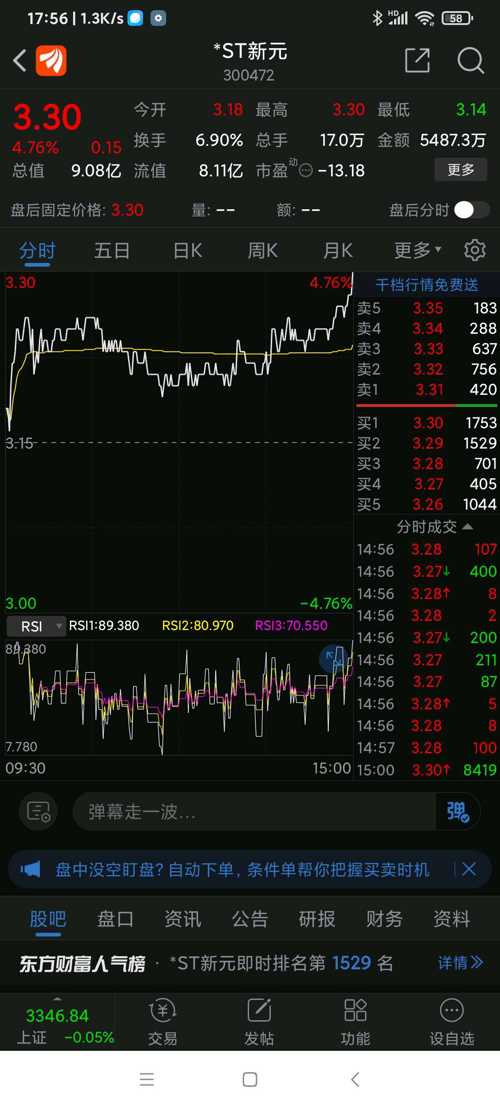Switch to the 资料 tab
Screen dimensions: 500x1111
451,919
